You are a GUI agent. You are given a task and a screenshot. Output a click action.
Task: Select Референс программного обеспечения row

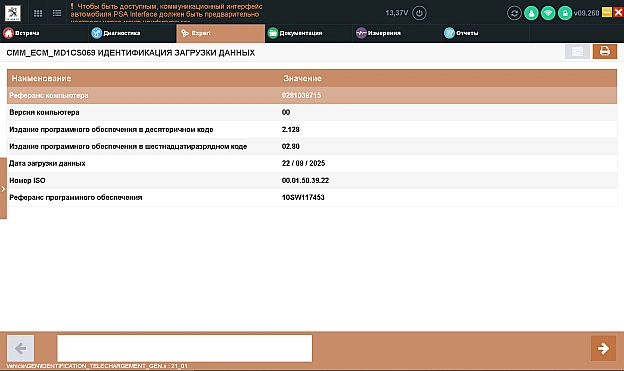[312, 197]
